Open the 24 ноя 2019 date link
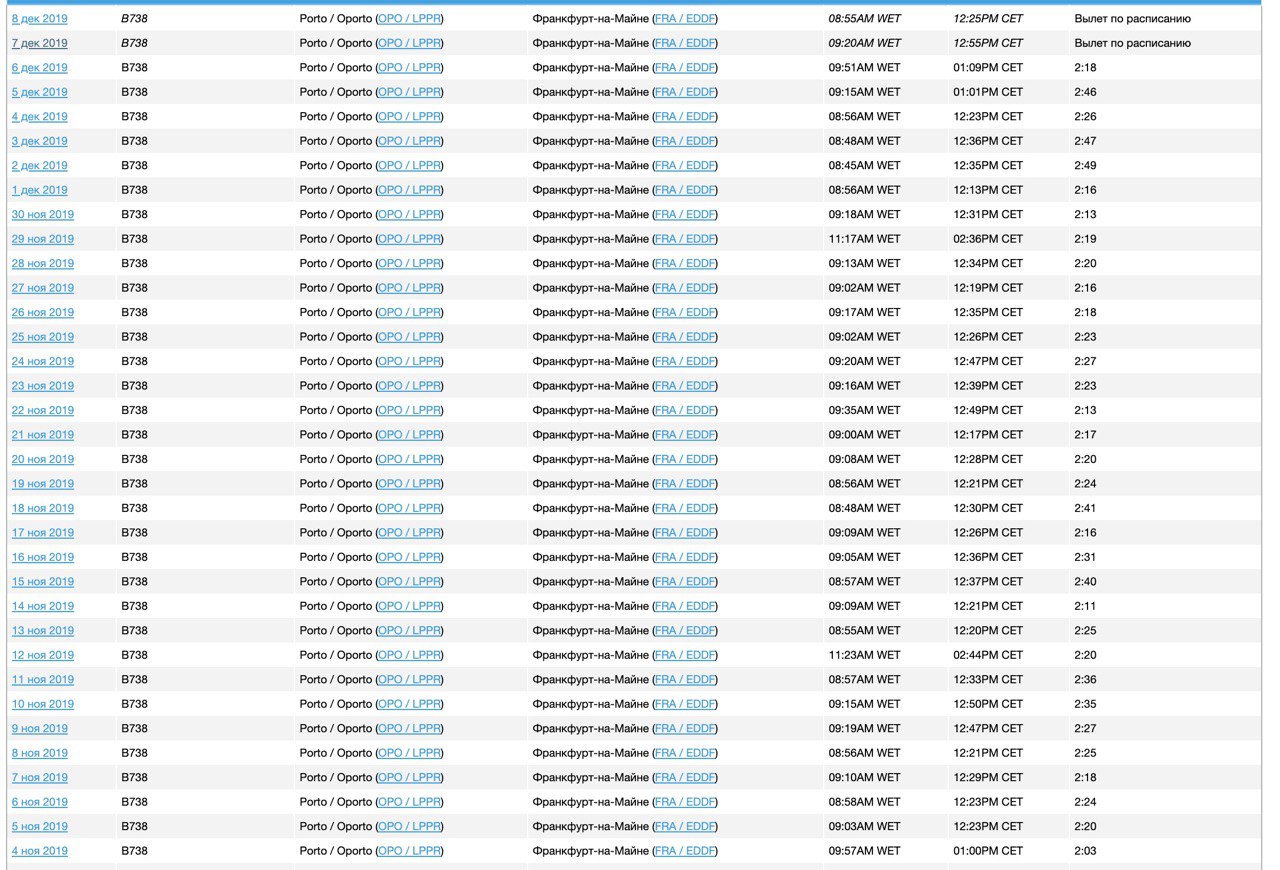 [43, 362]
